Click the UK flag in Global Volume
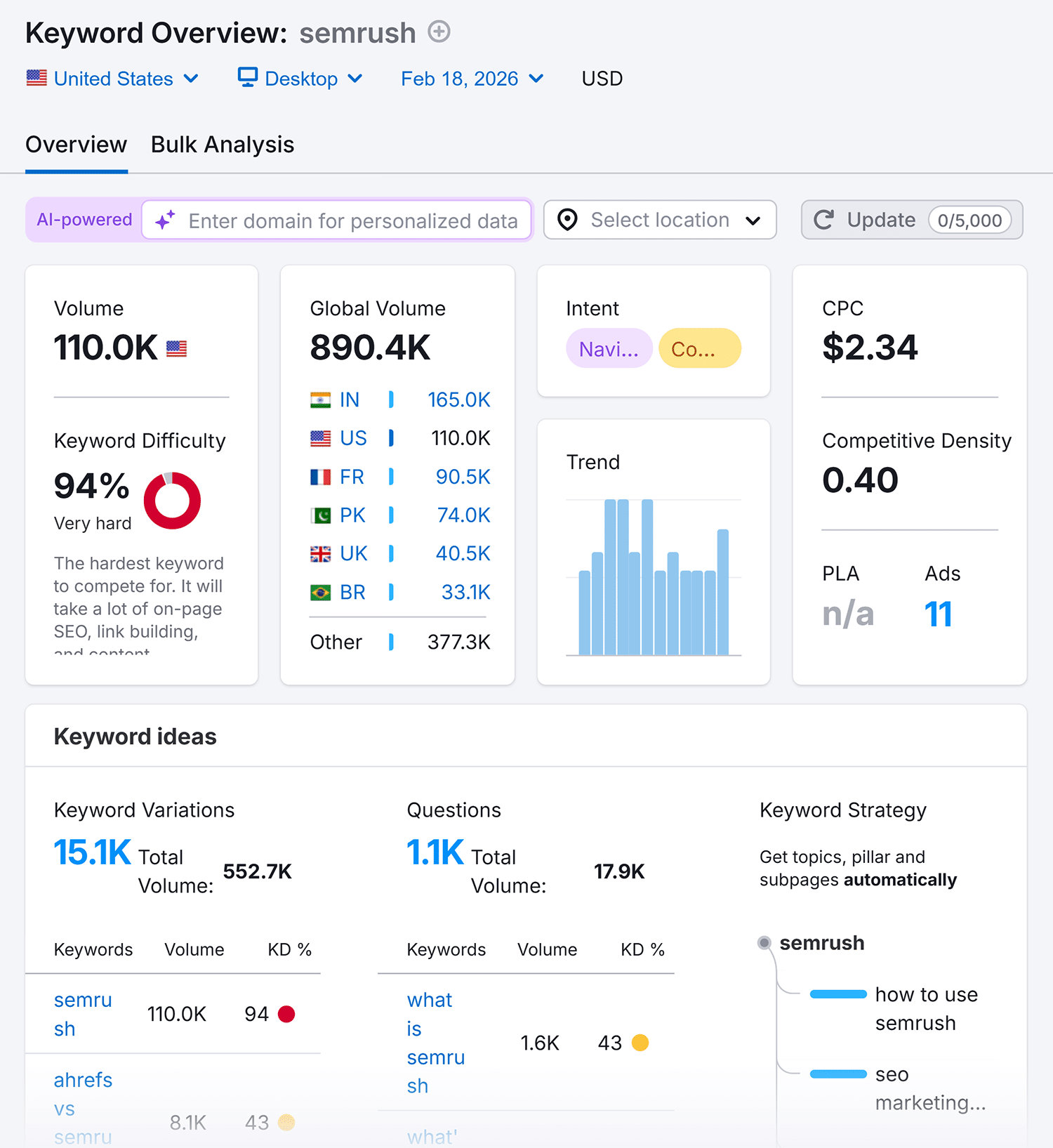This screenshot has width=1053, height=1148. [x=321, y=554]
